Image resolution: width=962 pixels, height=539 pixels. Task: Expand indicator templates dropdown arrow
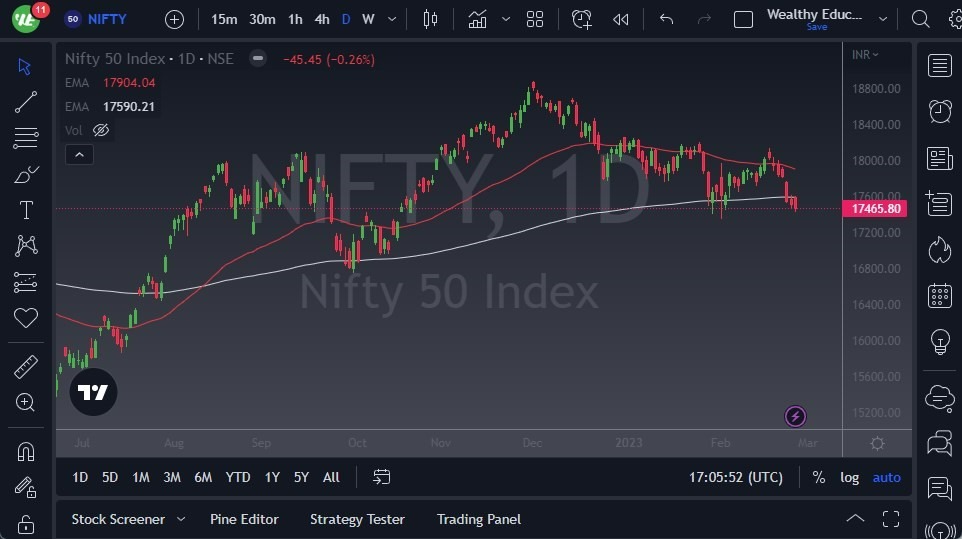click(506, 20)
